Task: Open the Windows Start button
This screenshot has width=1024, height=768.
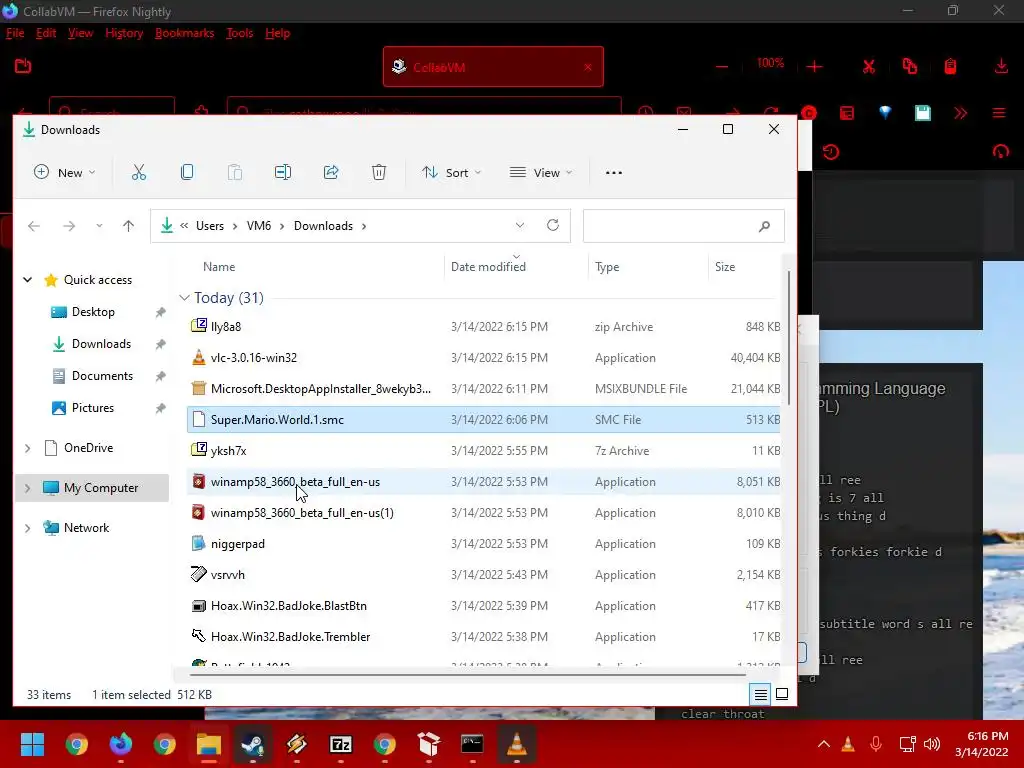Action: click(x=32, y=744)
